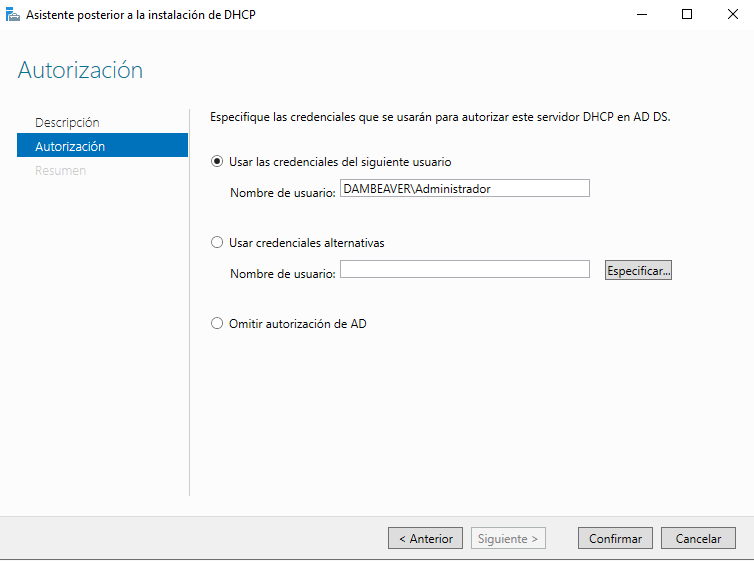754x561 pixels.
Task: Confirm settings with the Confirmar button
Action: 615,538
